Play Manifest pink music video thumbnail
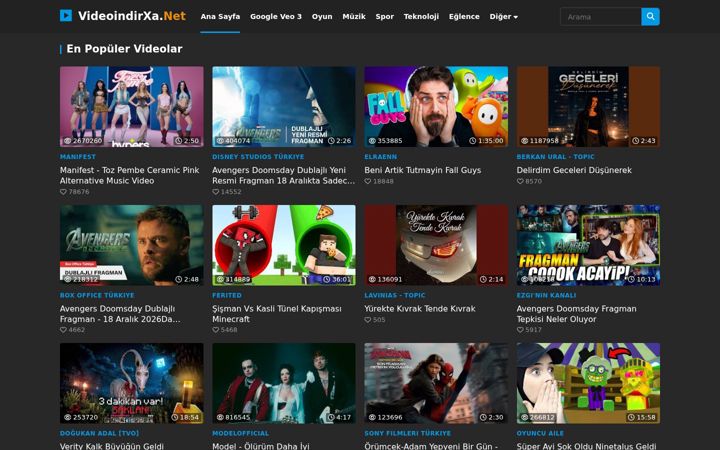Screen dimensions: 720x450 coord(131,107)
